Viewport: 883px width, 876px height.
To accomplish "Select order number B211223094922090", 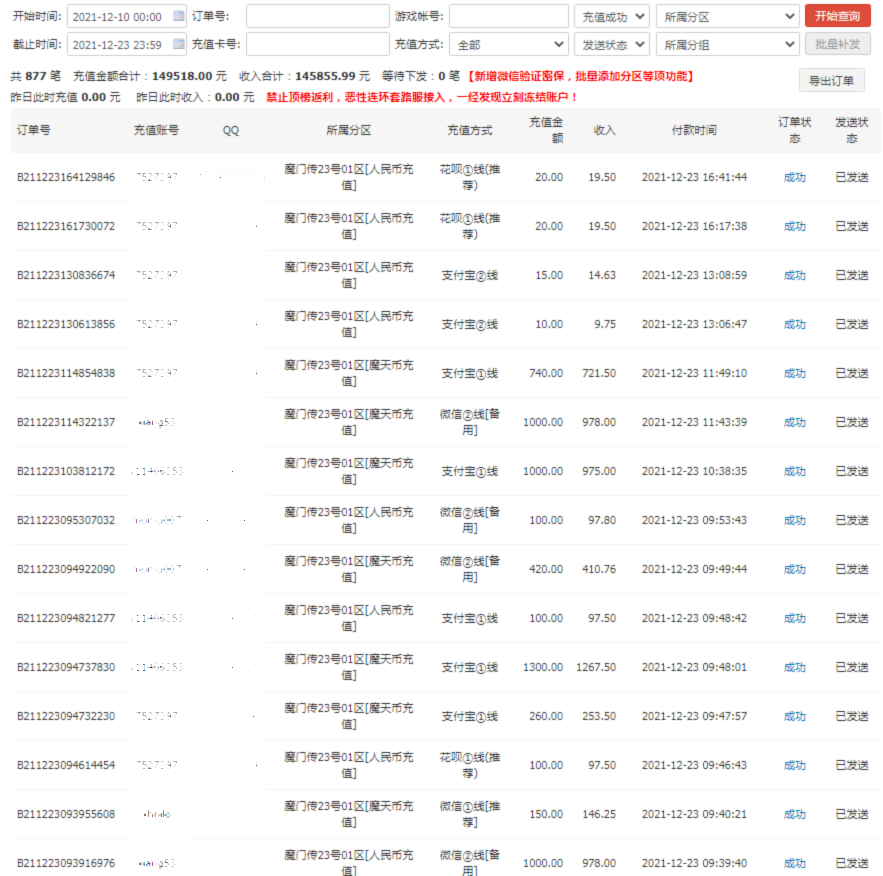I will 66,569.
